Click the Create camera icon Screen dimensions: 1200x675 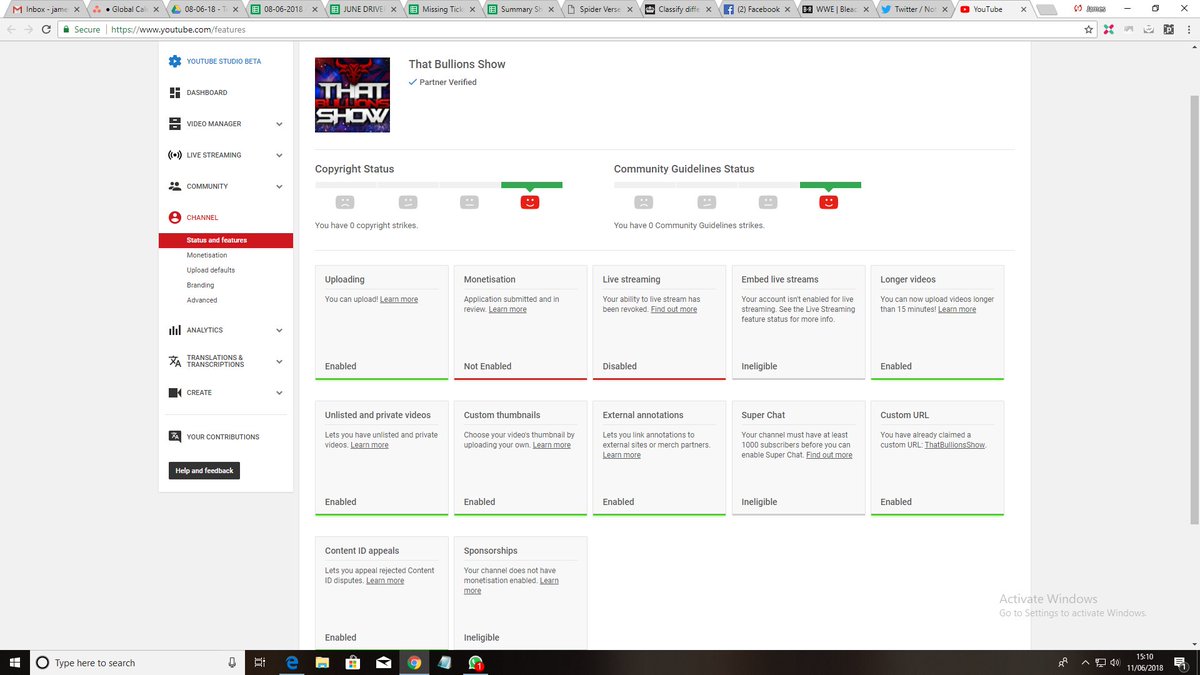[175, 393]
